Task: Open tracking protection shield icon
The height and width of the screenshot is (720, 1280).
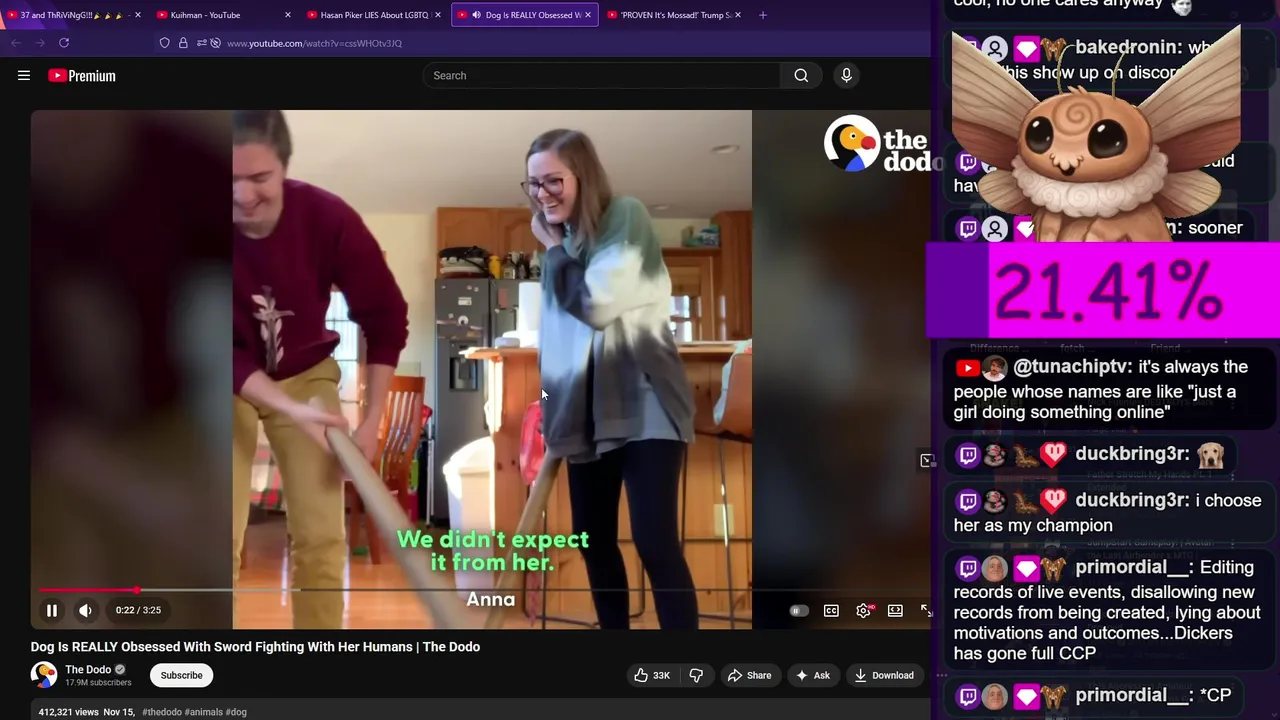Action: coord(165,43)
